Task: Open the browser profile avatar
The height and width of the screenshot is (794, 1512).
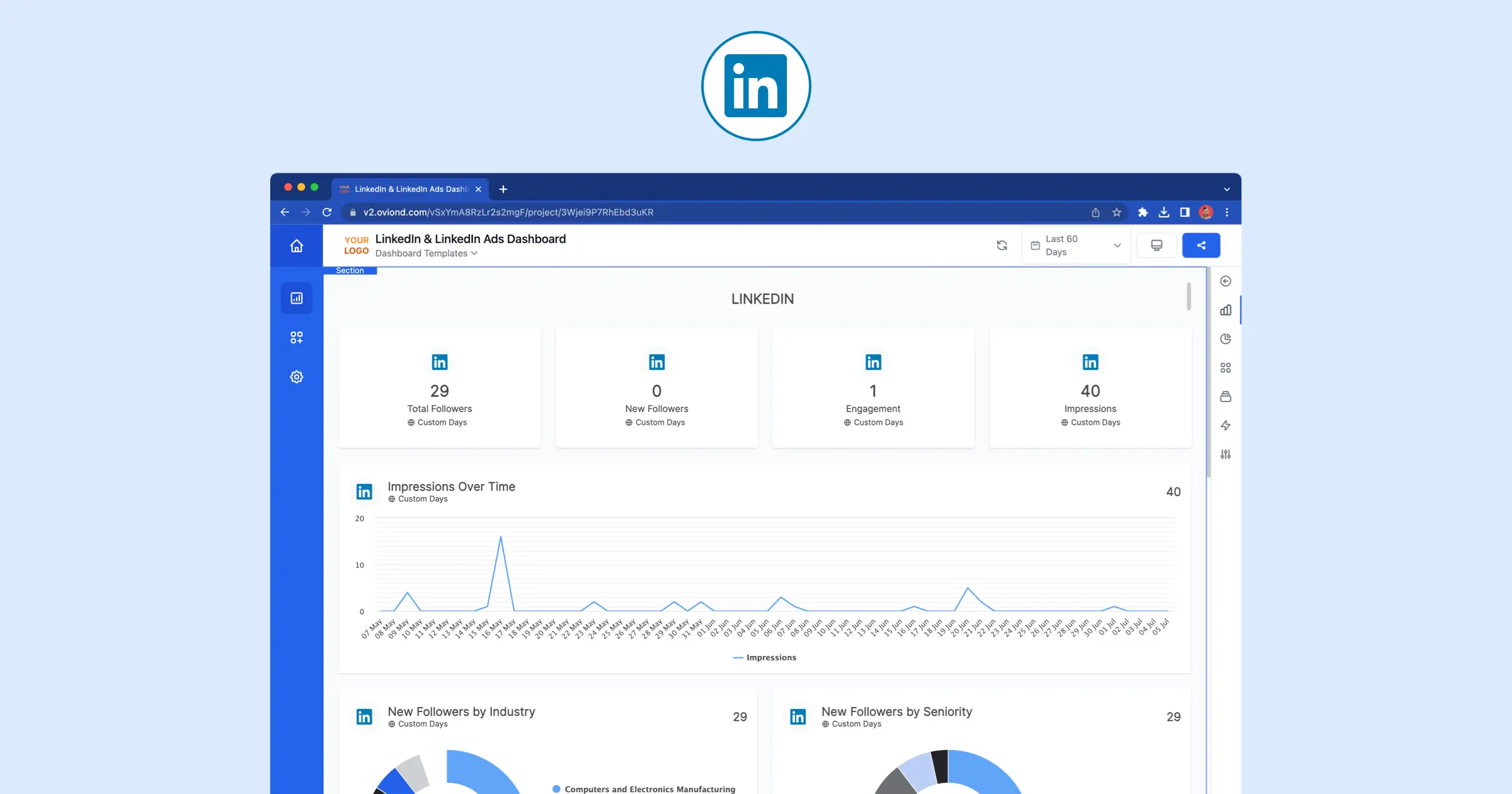Action: [x=1206, y=212]
